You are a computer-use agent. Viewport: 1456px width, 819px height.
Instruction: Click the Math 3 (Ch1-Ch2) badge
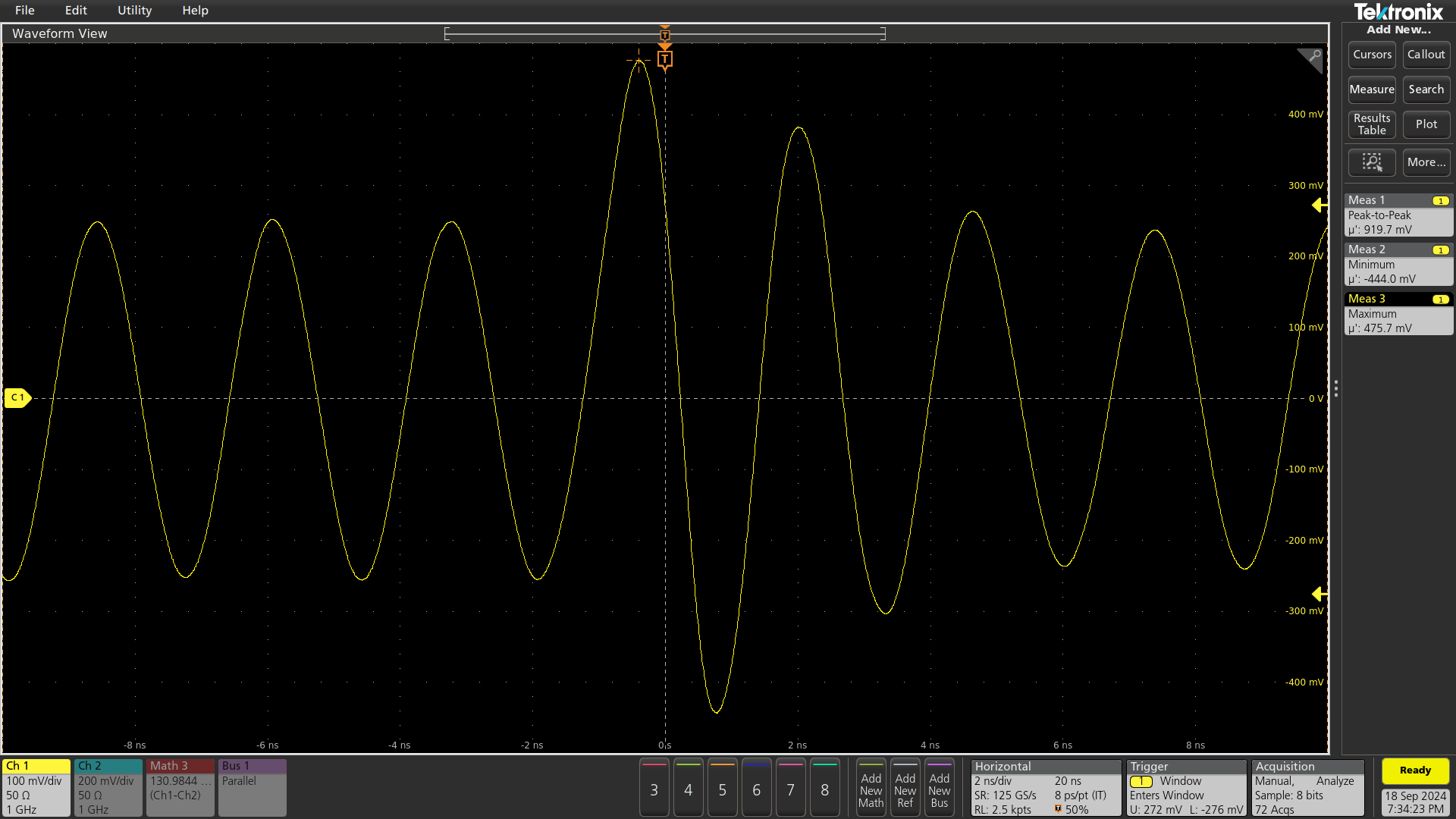pyautogui.click(x=180, y=787)
